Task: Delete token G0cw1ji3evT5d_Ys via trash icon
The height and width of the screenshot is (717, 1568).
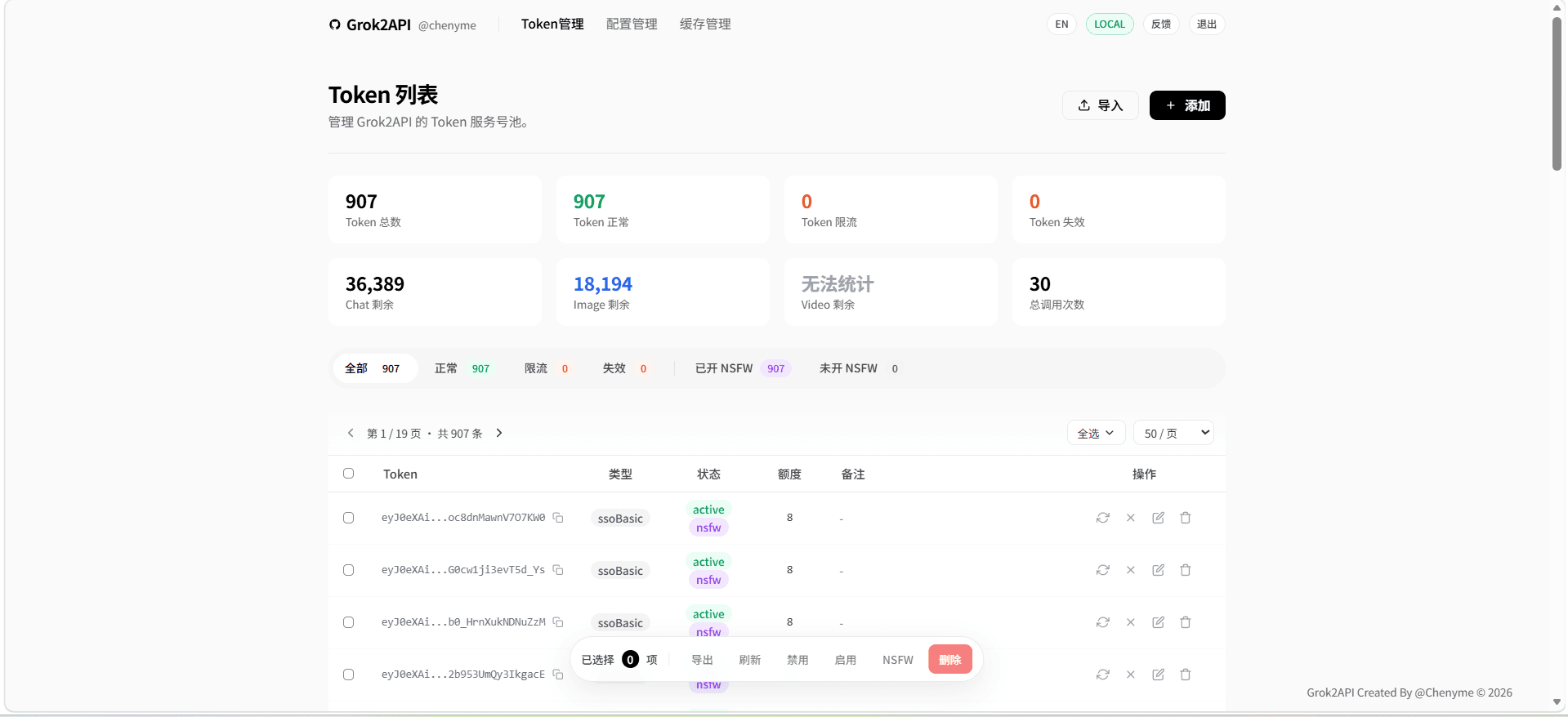Action: point(1186,570)
